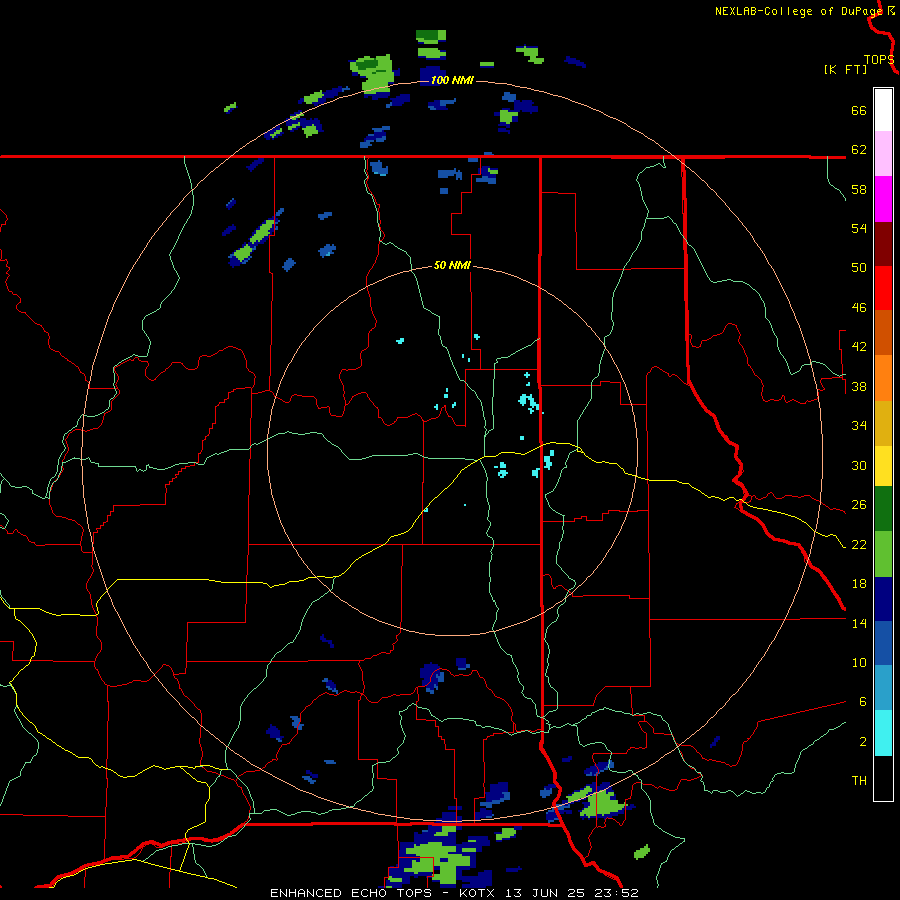Click the TOPS legend title
900x900 pixels.
pos(878,60)
